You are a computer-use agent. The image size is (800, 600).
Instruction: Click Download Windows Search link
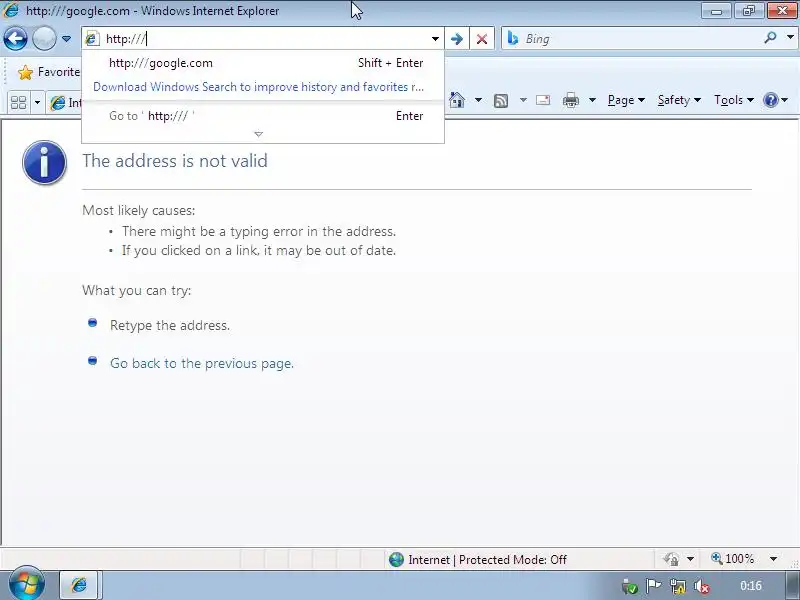(x=258, y=87)
